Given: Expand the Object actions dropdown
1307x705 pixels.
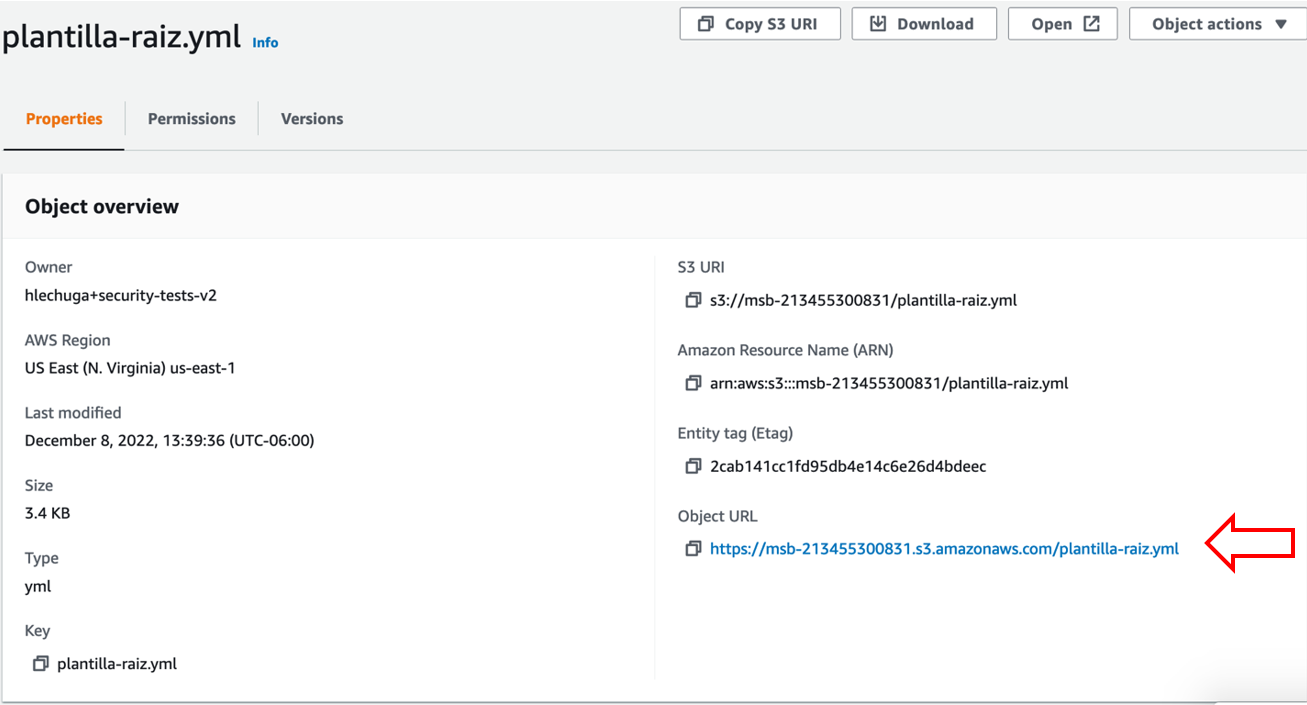Looking at the screenshot, I should (1218, 24).
